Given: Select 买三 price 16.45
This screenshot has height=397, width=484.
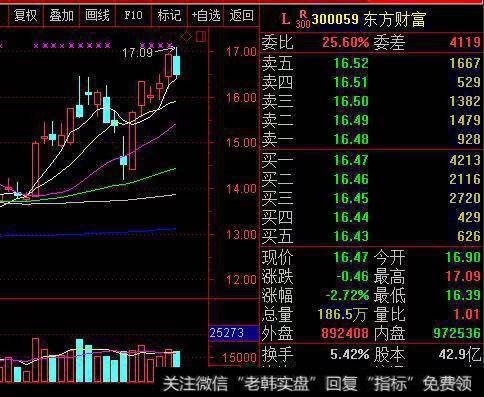Looking at the screenshot, I should pyautogui.click(x=351, y=198).
